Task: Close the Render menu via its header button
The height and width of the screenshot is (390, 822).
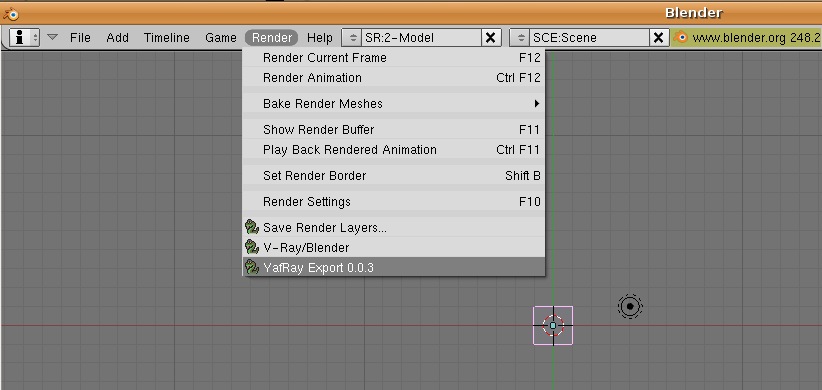Action: (x=272, y=38)
